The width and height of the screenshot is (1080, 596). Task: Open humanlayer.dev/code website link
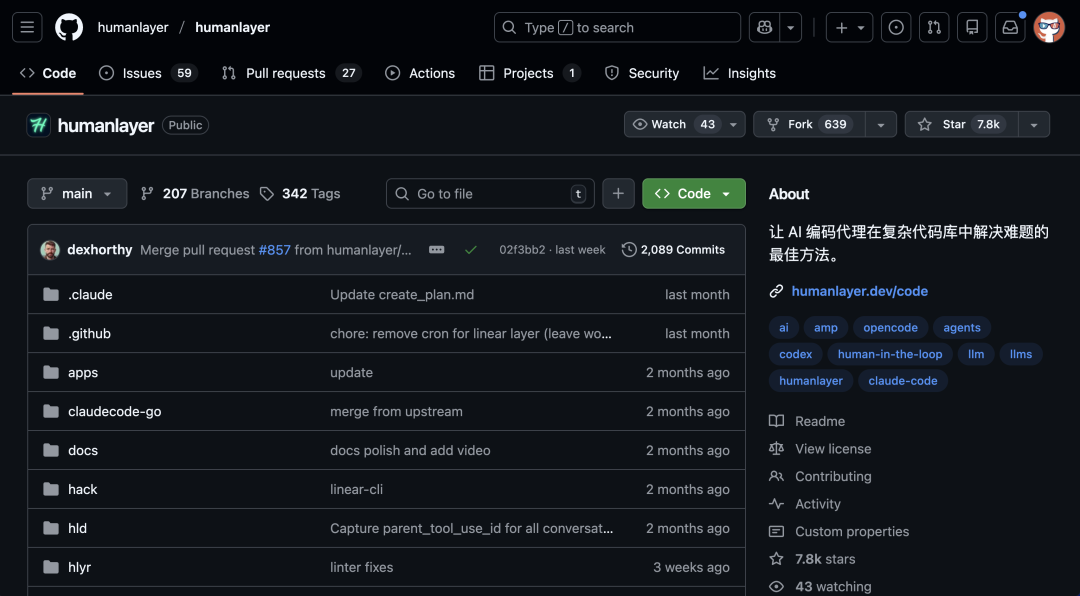(860, 291)
